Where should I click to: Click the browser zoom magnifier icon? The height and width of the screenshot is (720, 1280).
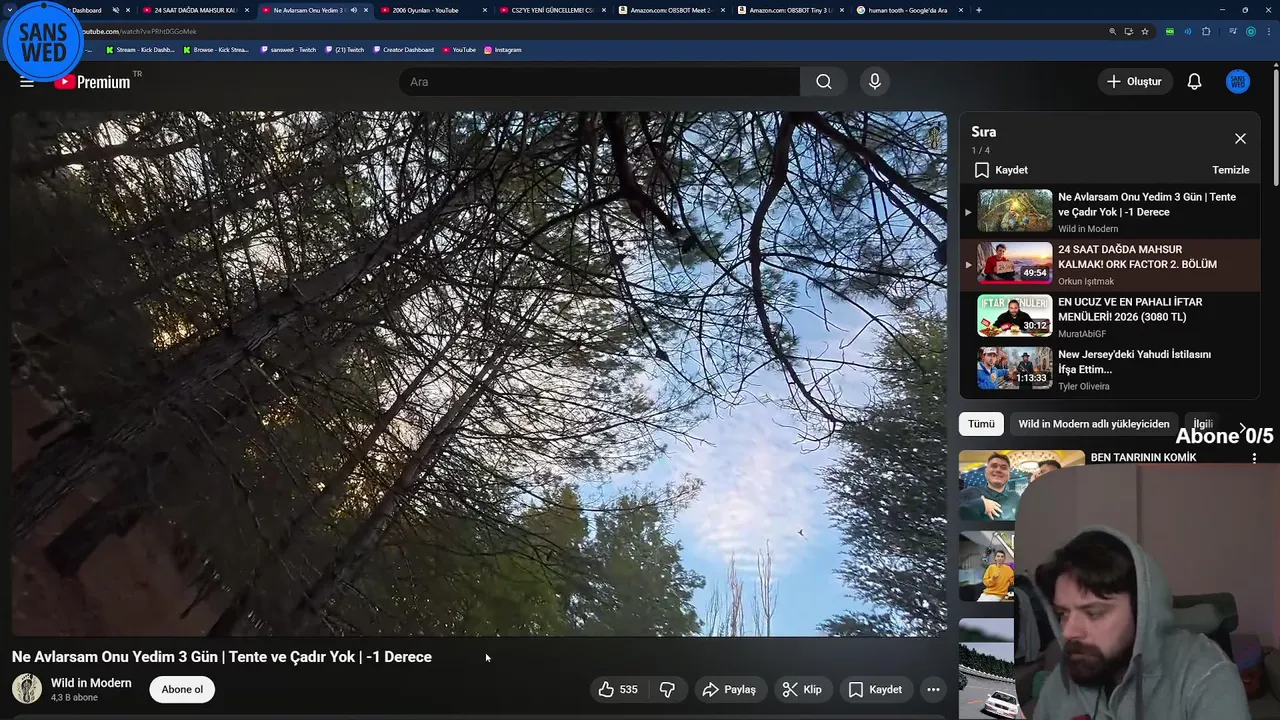1112,31
